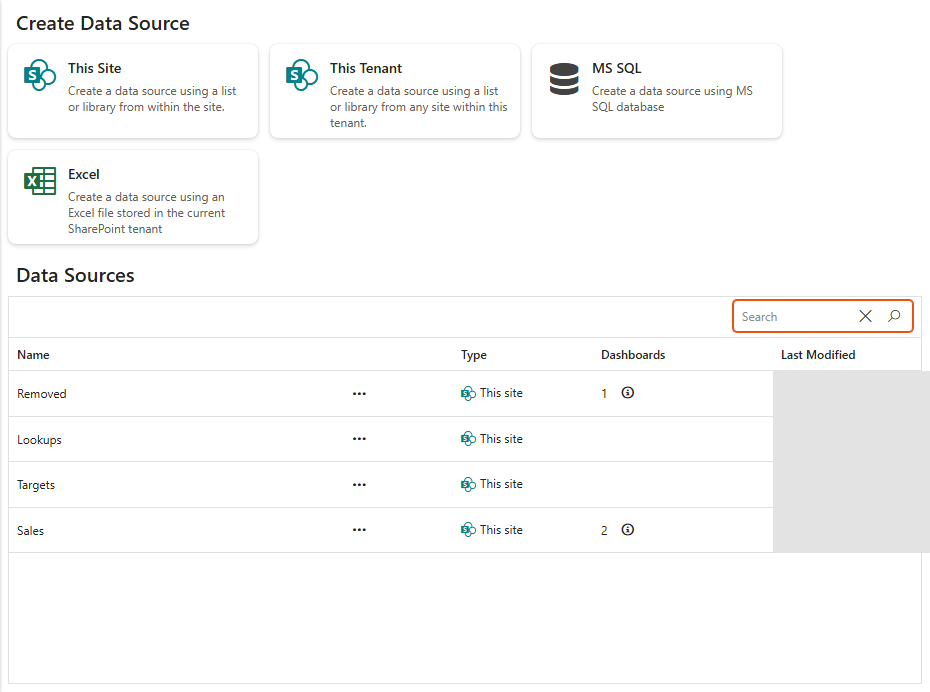Click the magnifier search icon

click(894, 316)
